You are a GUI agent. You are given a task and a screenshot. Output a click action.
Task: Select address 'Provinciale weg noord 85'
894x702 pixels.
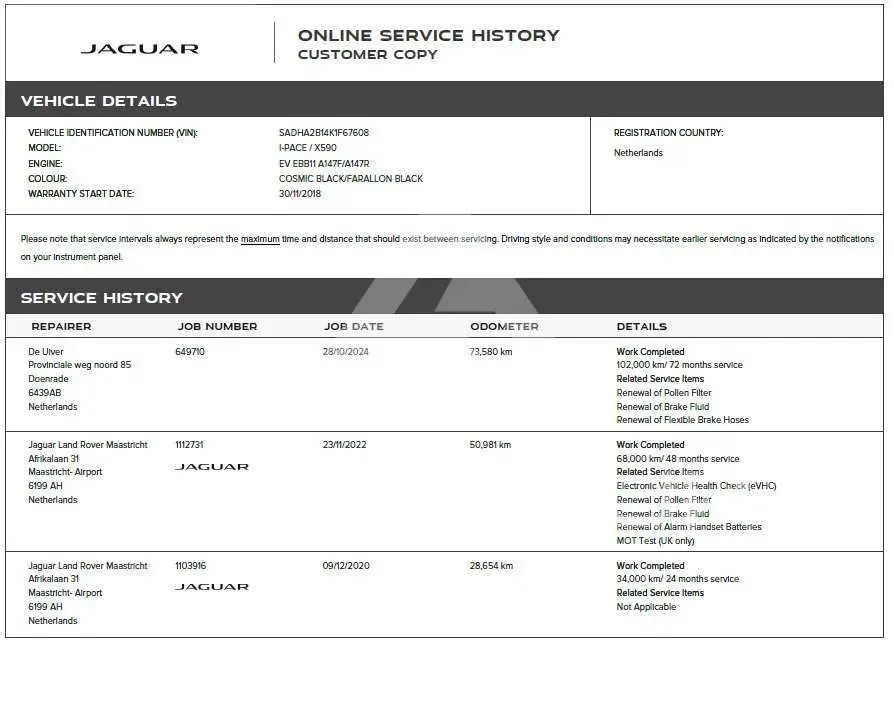point(79,365)
